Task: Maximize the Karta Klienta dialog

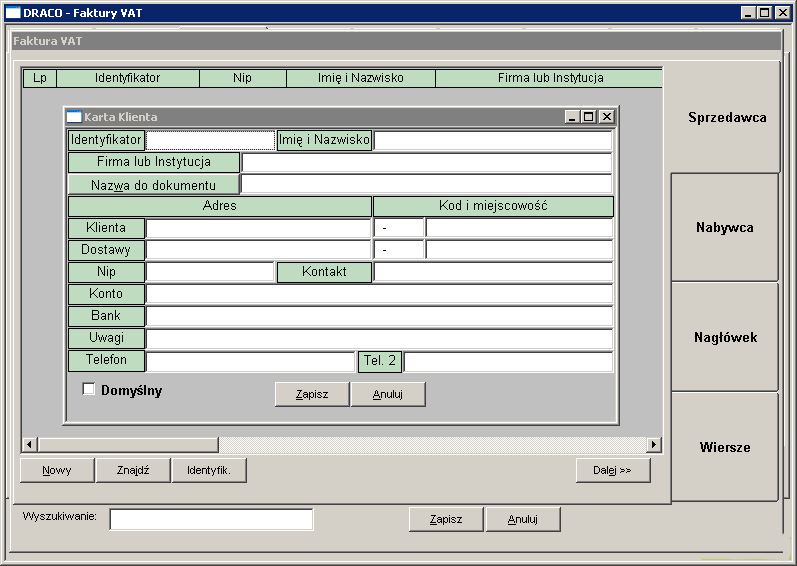Action: pos(589,117)
